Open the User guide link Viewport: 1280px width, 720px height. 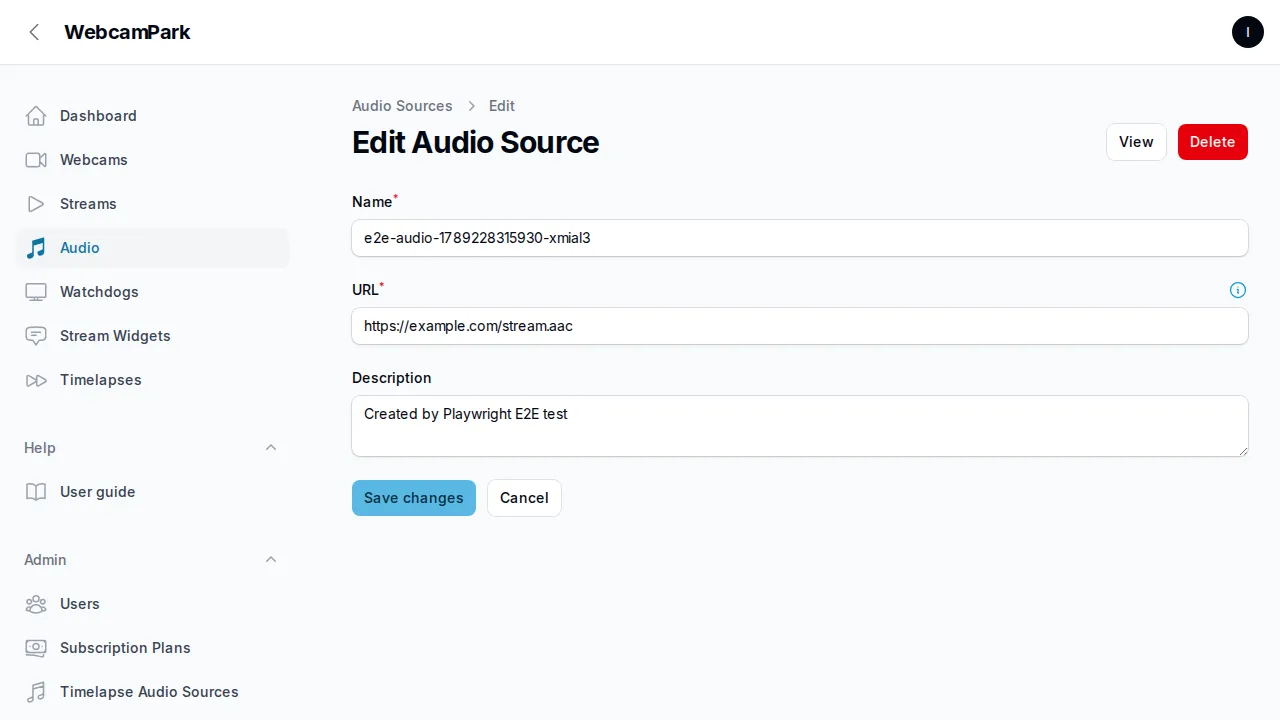tap(152, 492)
